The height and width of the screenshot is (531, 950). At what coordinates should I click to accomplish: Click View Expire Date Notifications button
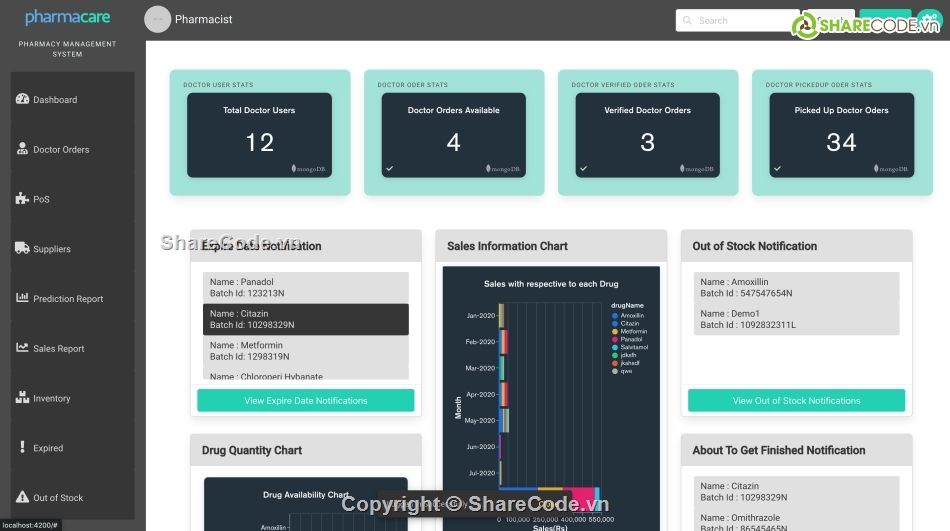[x=305, y=401]
